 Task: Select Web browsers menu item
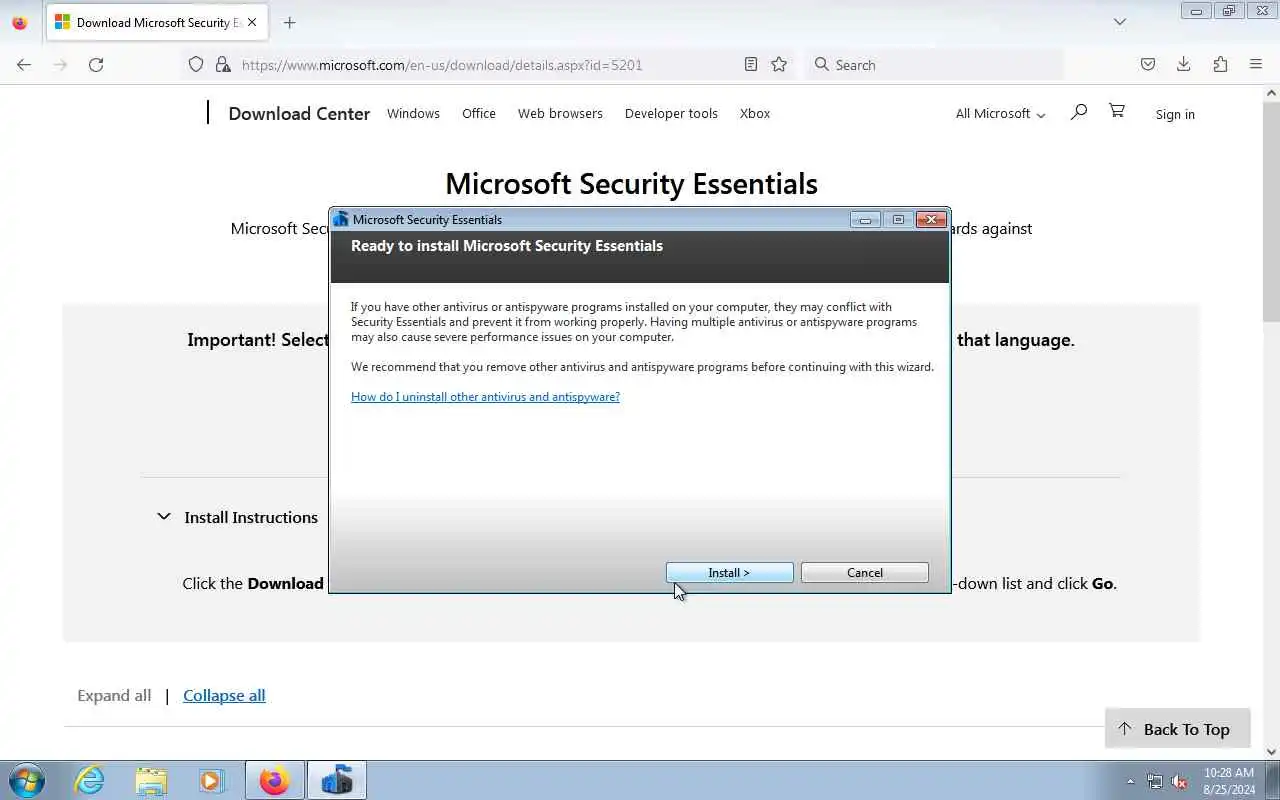560,114
